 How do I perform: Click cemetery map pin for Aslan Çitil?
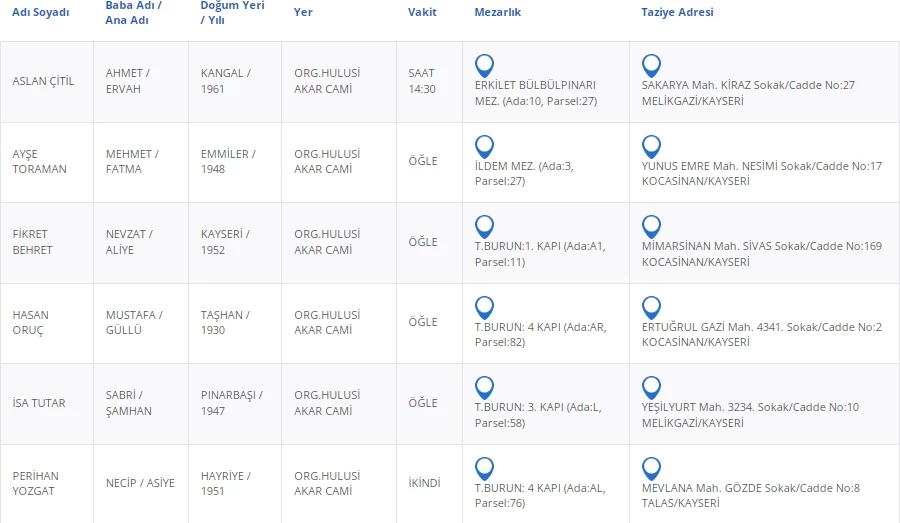point(484,65)
